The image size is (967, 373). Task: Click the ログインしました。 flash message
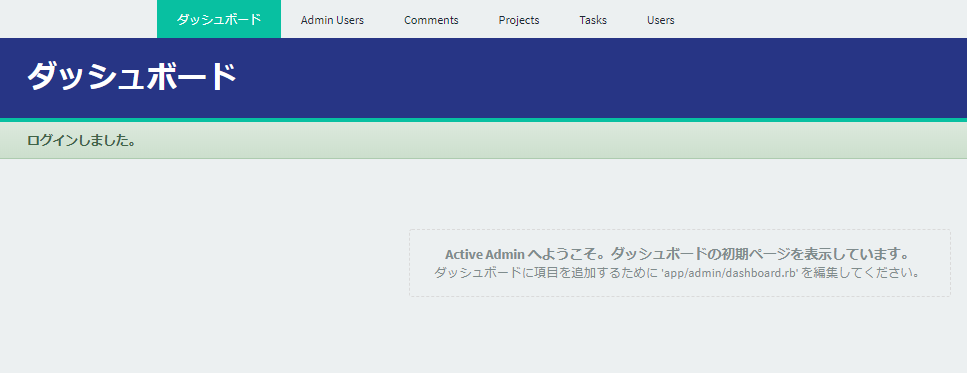(x=81, y=141)
